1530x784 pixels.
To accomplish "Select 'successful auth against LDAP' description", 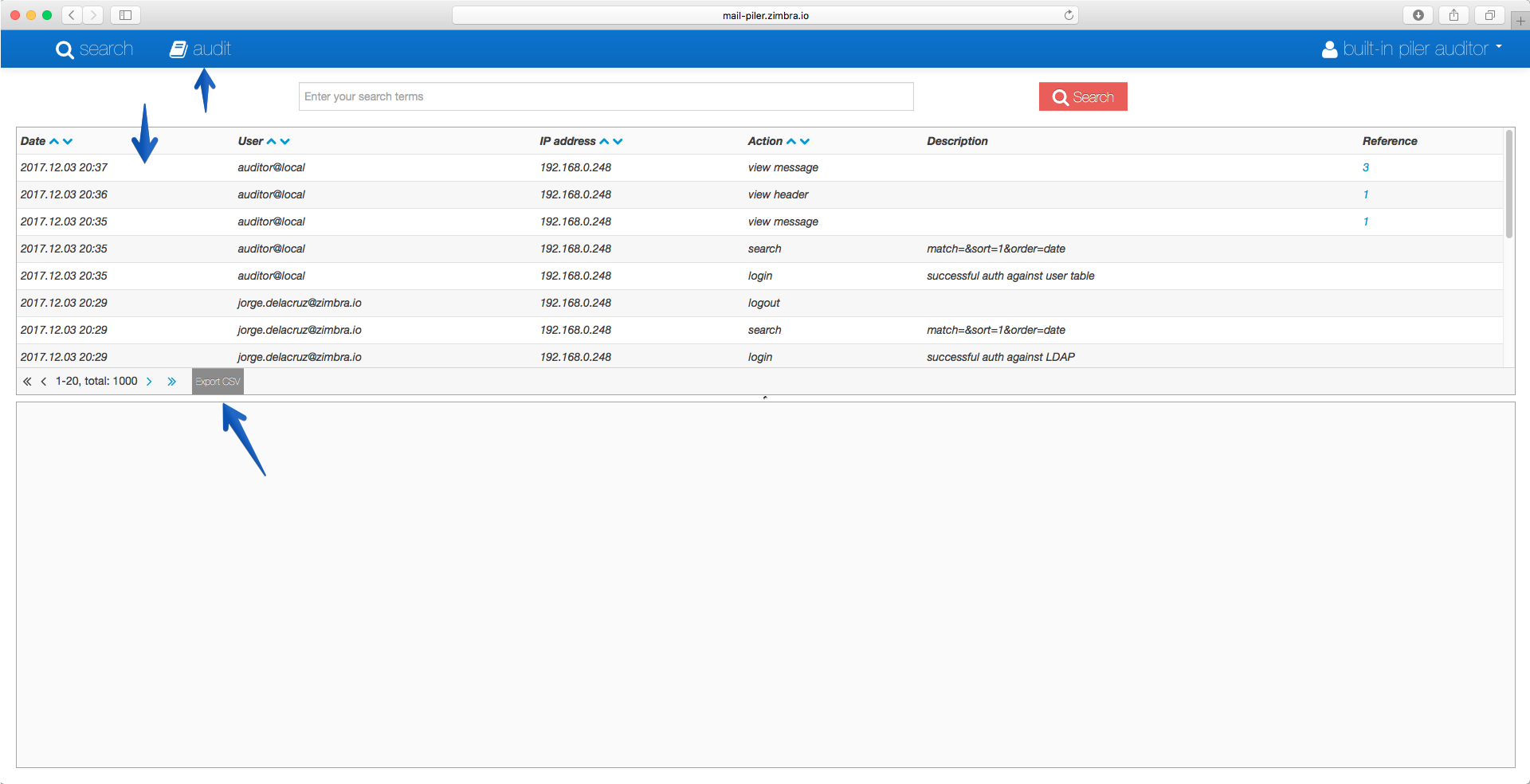I will click(1001, 357).
